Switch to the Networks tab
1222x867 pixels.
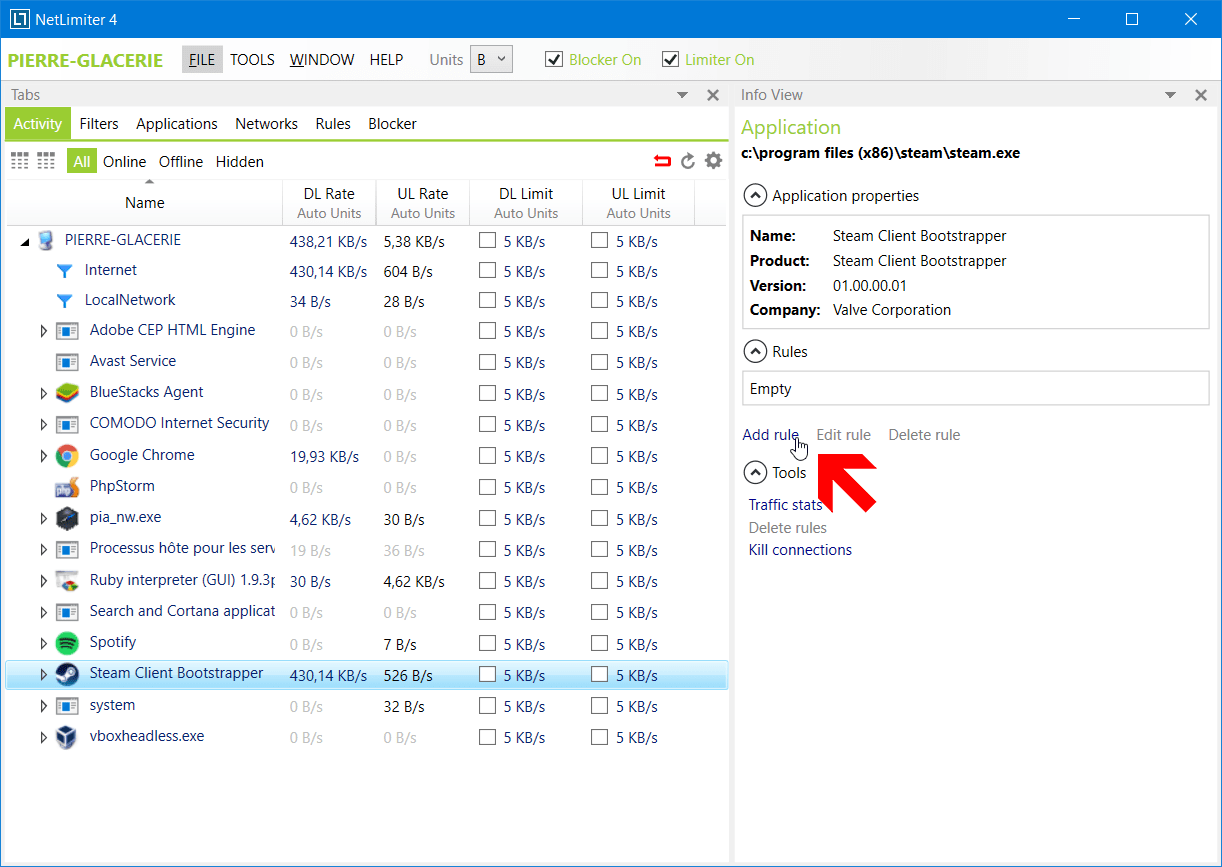[x=266, y=124]
